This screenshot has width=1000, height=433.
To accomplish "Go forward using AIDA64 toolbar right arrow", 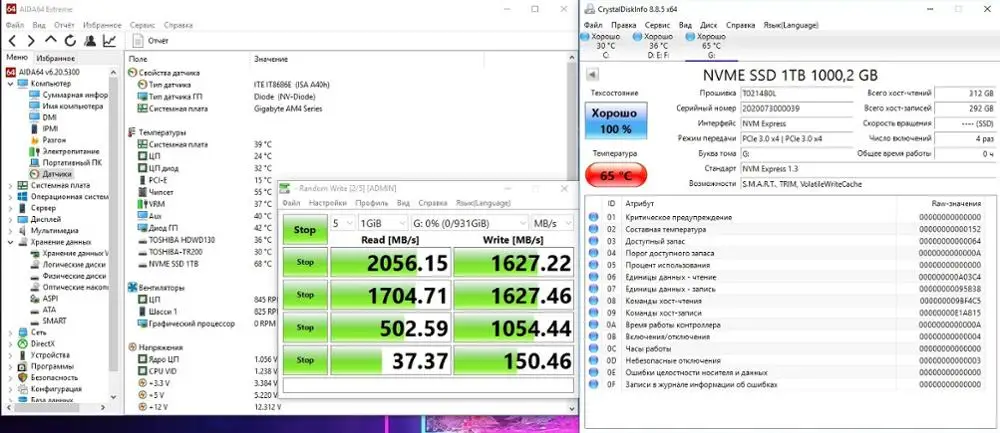I will pyautogui.click(x=31, y=41).
